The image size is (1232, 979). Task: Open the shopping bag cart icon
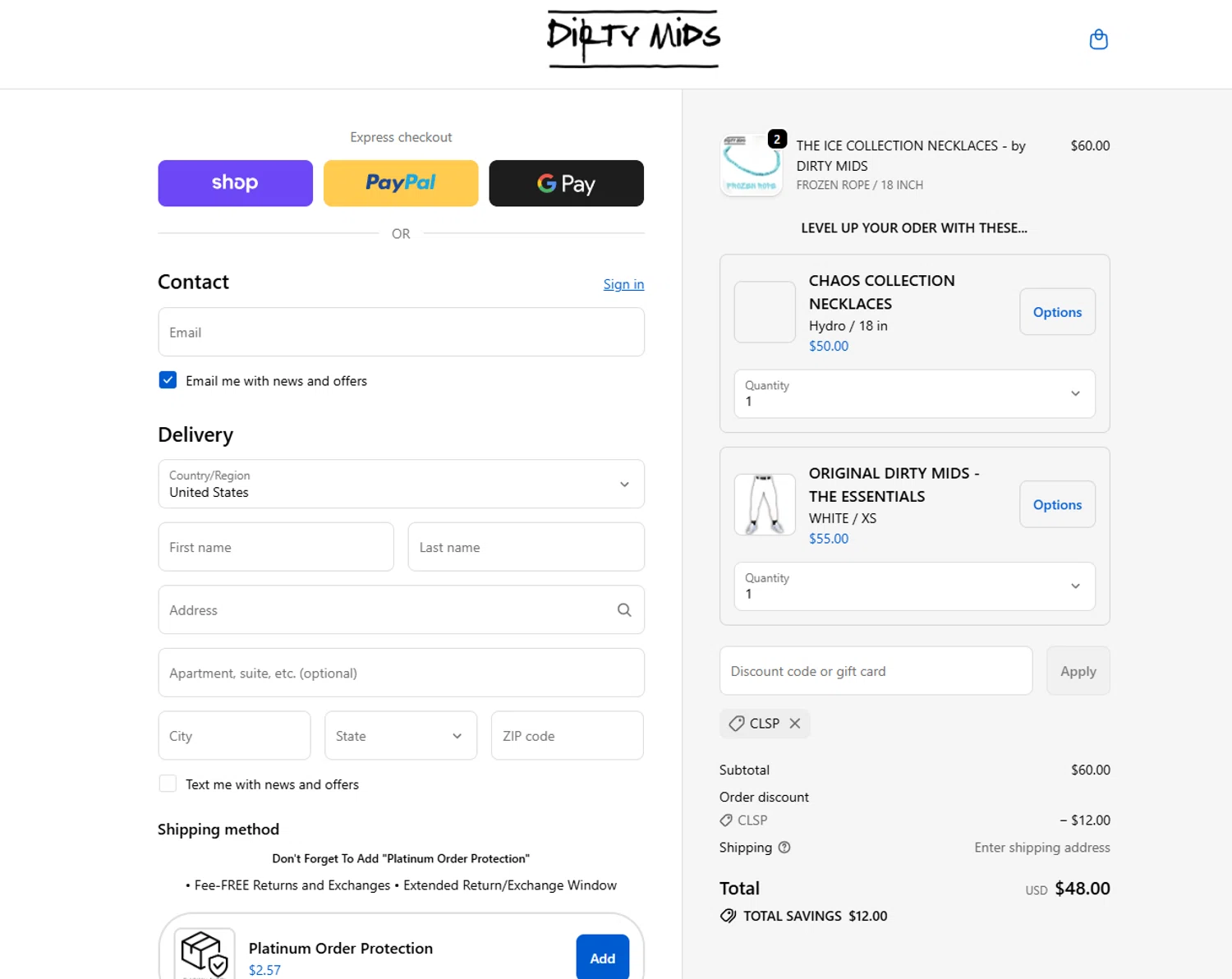[1098, 39]
